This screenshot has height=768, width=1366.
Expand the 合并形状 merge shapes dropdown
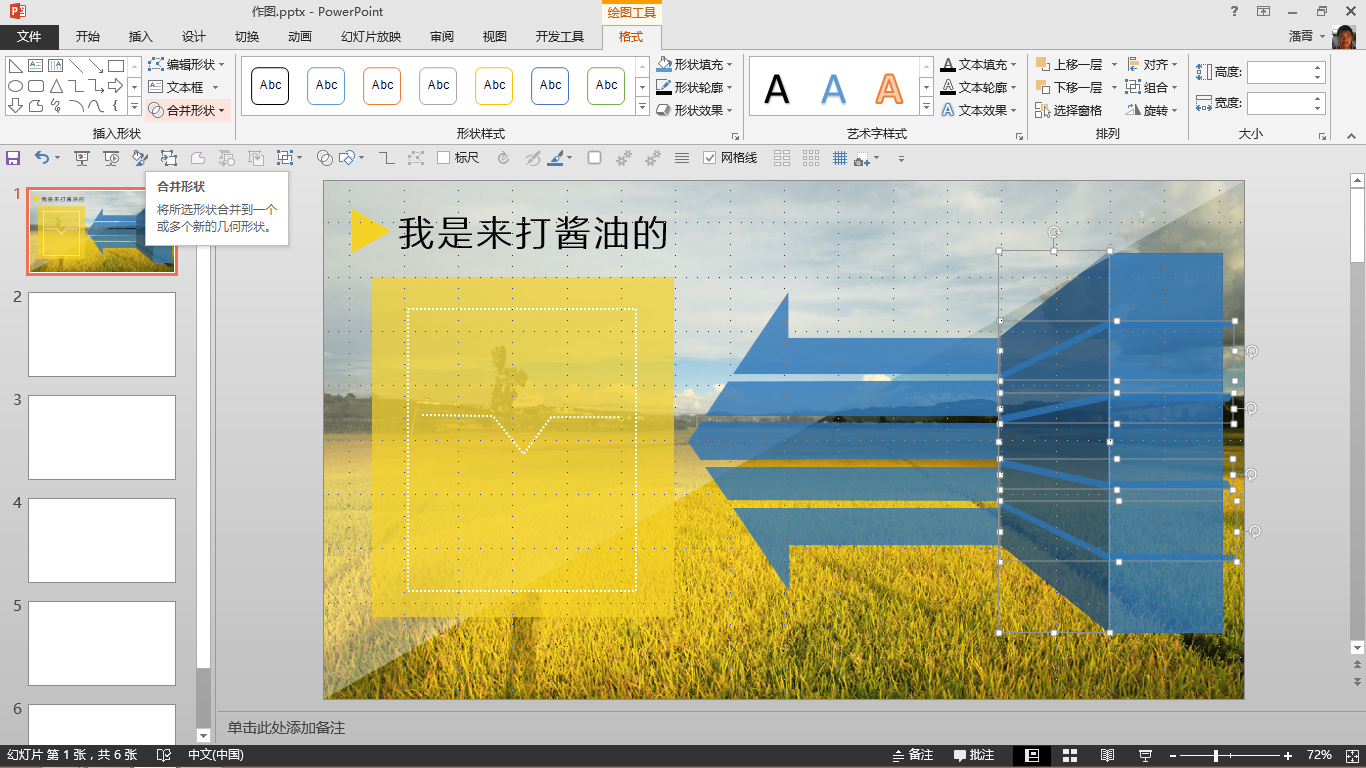point(189,110)
